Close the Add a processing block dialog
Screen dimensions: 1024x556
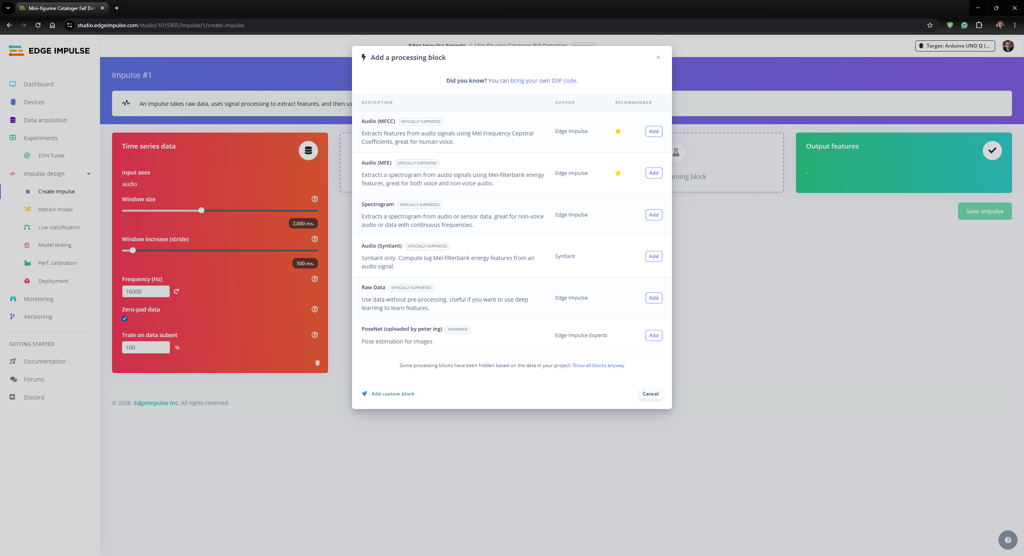(x=658, y=57)
